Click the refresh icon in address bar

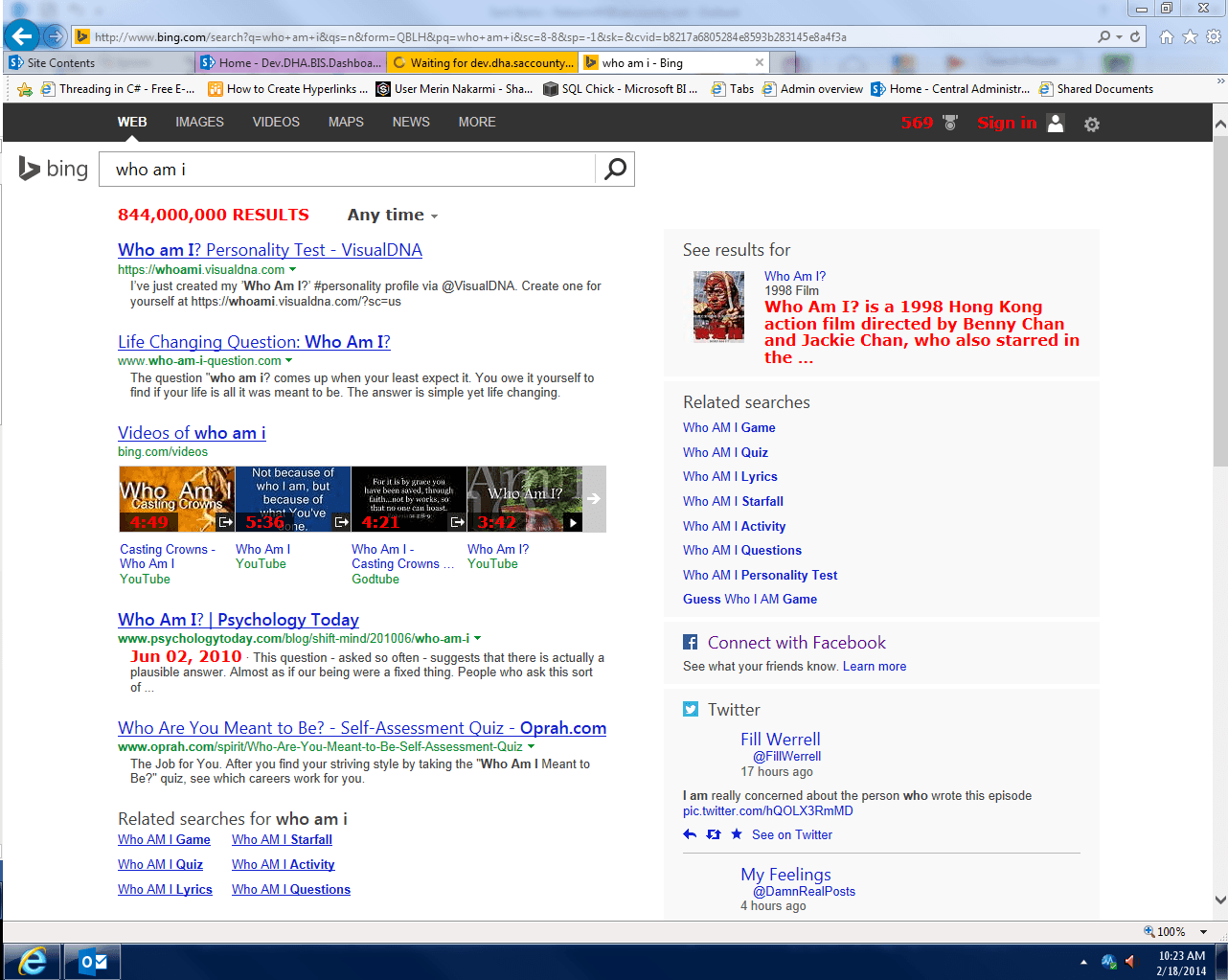(1136, 36)
